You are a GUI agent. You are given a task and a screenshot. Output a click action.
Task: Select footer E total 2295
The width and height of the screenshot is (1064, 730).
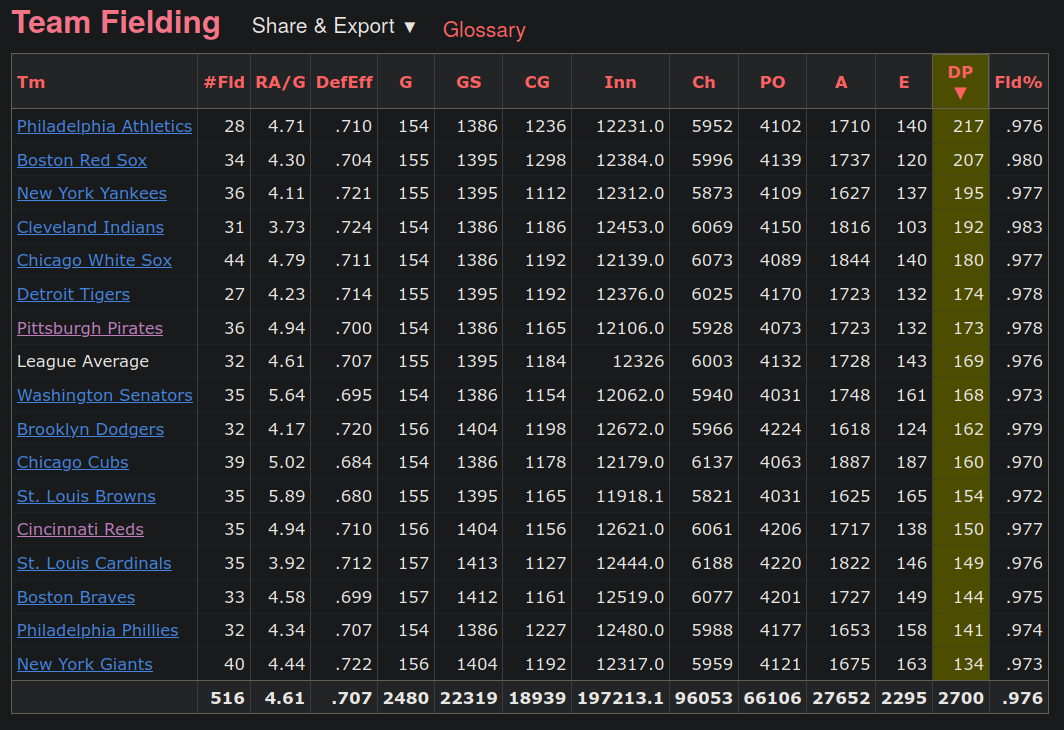pyautogui.click(x=904, y=698)
